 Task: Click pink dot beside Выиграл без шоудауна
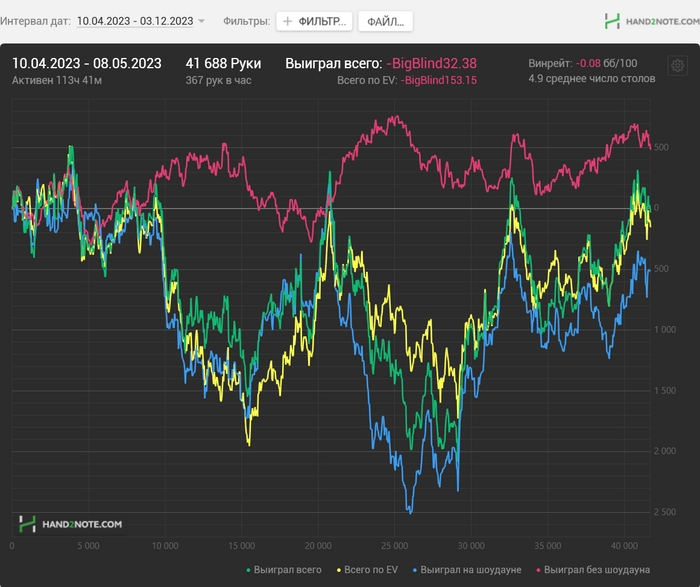pos(538,570)
